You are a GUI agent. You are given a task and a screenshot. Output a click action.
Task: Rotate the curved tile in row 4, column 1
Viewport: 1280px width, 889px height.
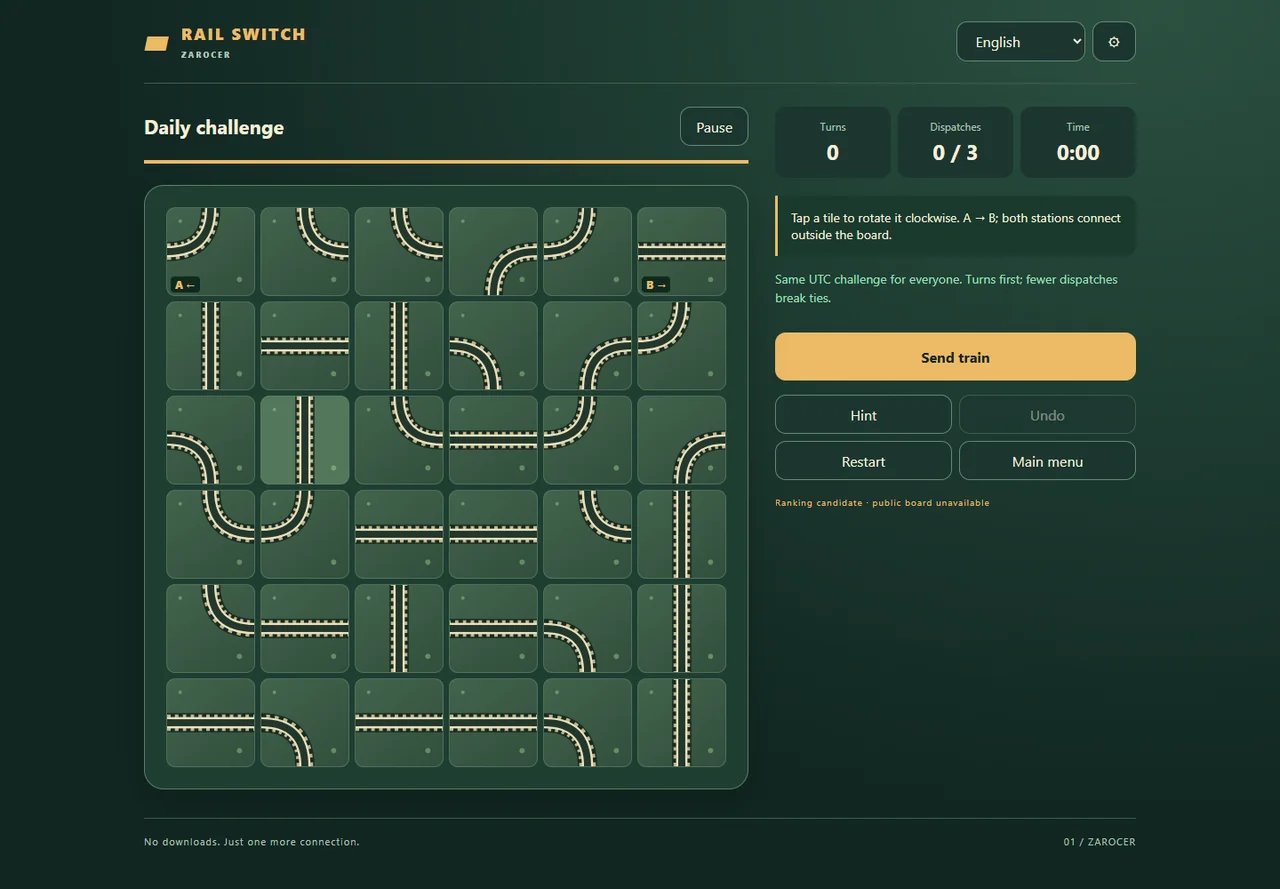(211, 534)
